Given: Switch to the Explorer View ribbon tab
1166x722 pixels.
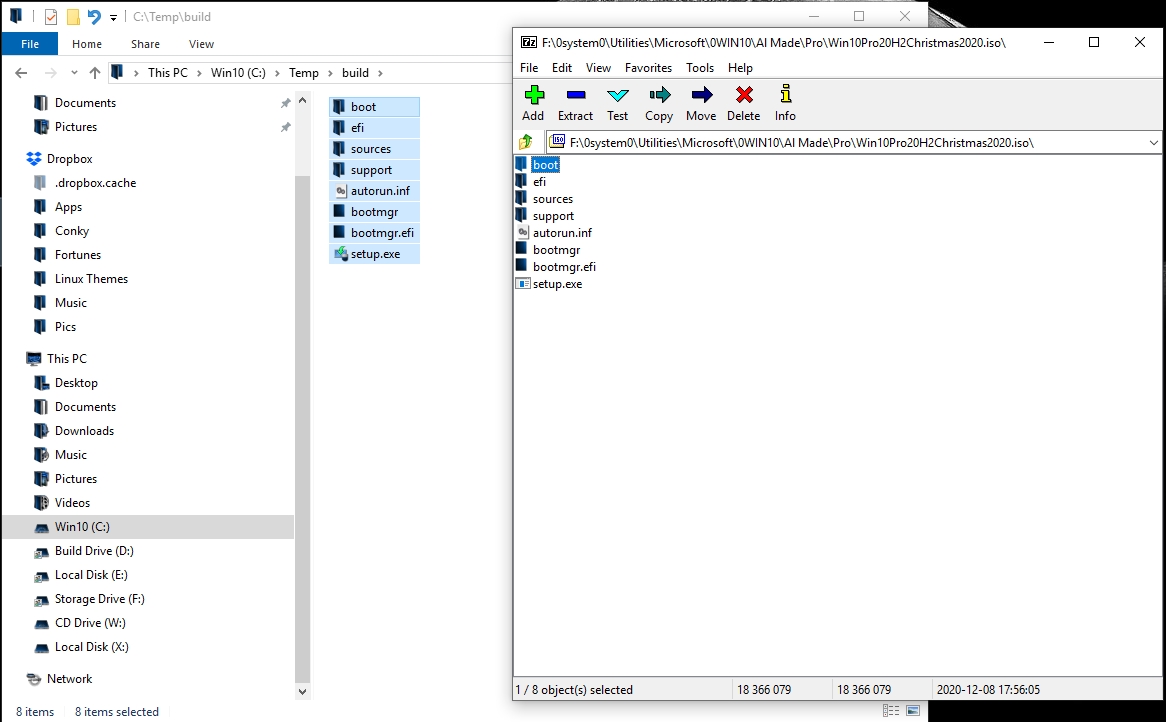Looking at the screenshot, I should pos(201,44).
